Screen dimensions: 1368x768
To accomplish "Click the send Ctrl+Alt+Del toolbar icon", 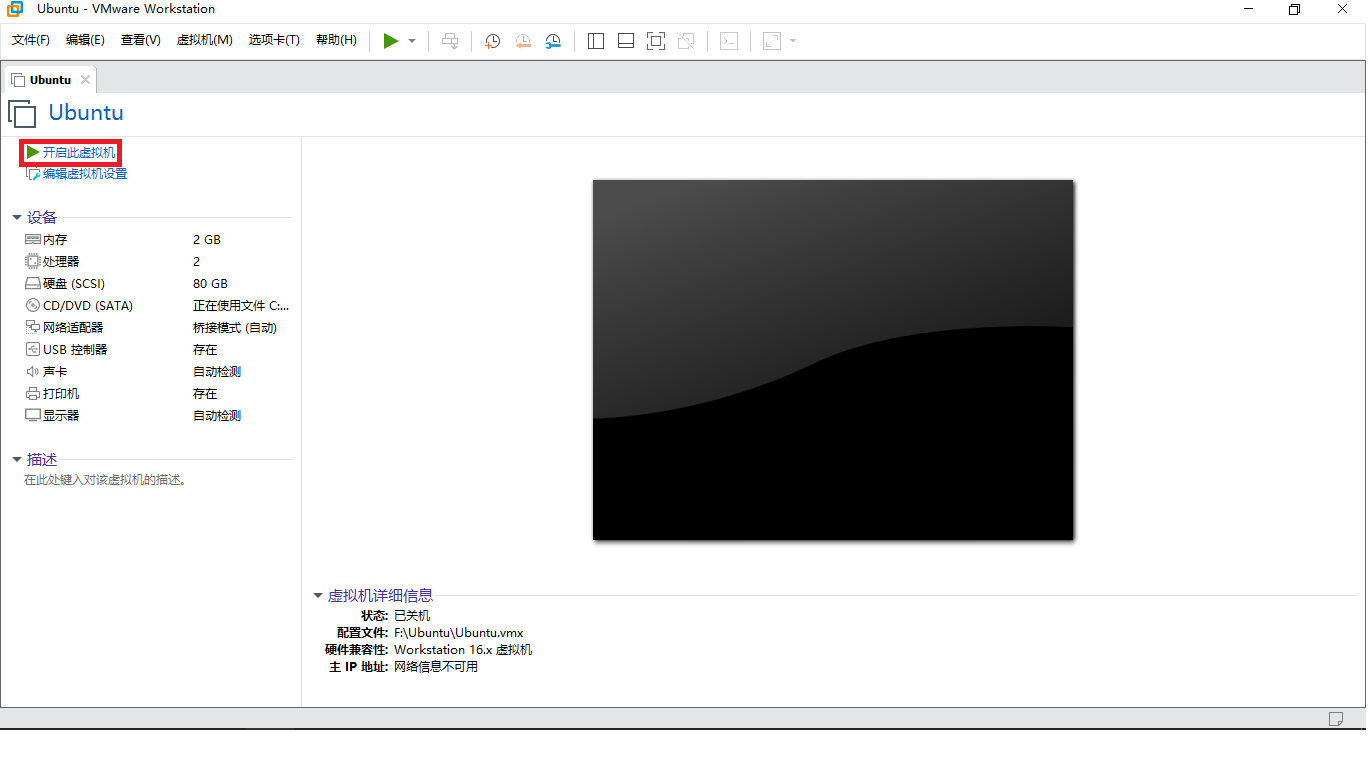I will coord(450,41).
